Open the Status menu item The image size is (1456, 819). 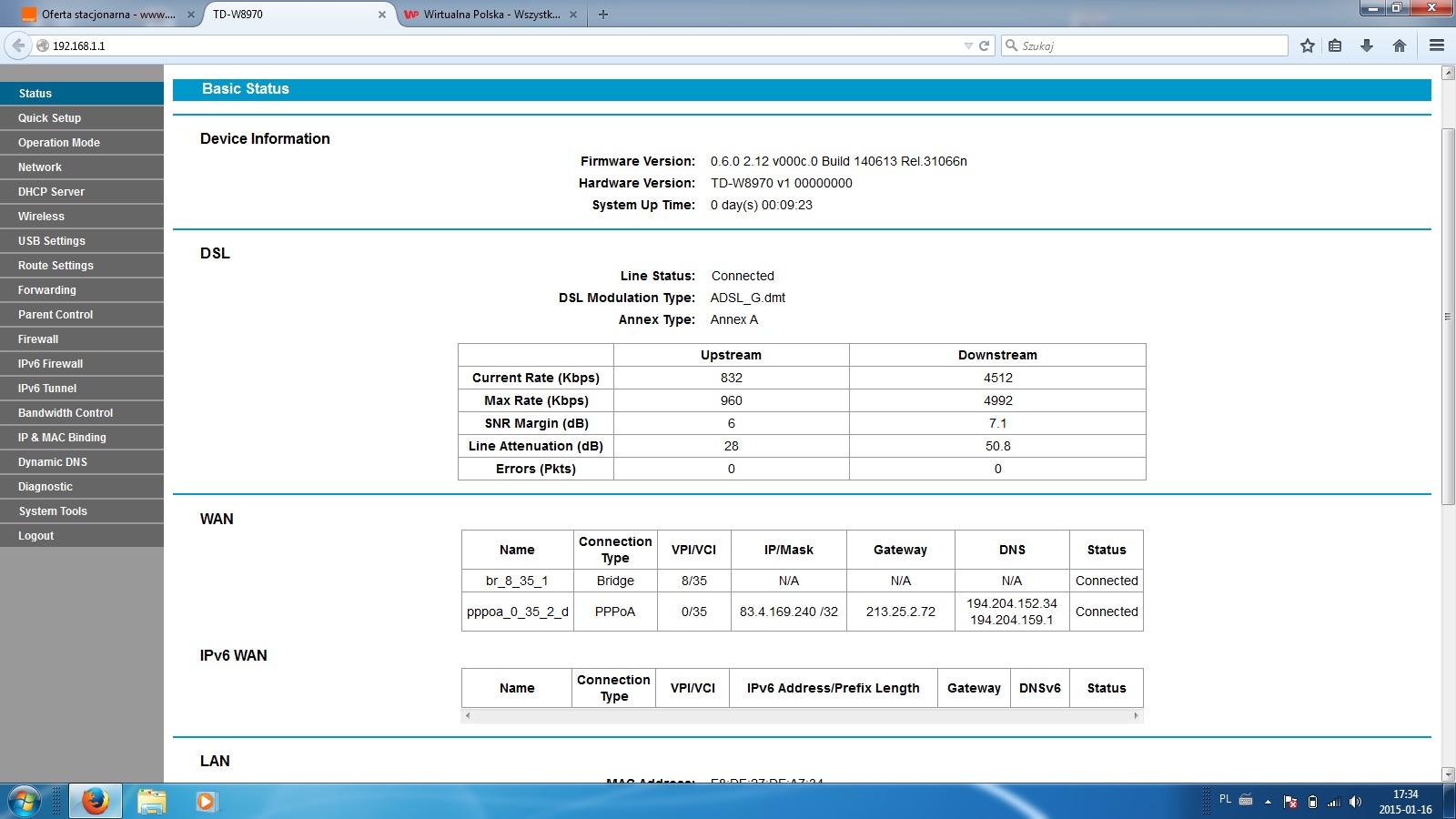(x=82, y=94)
